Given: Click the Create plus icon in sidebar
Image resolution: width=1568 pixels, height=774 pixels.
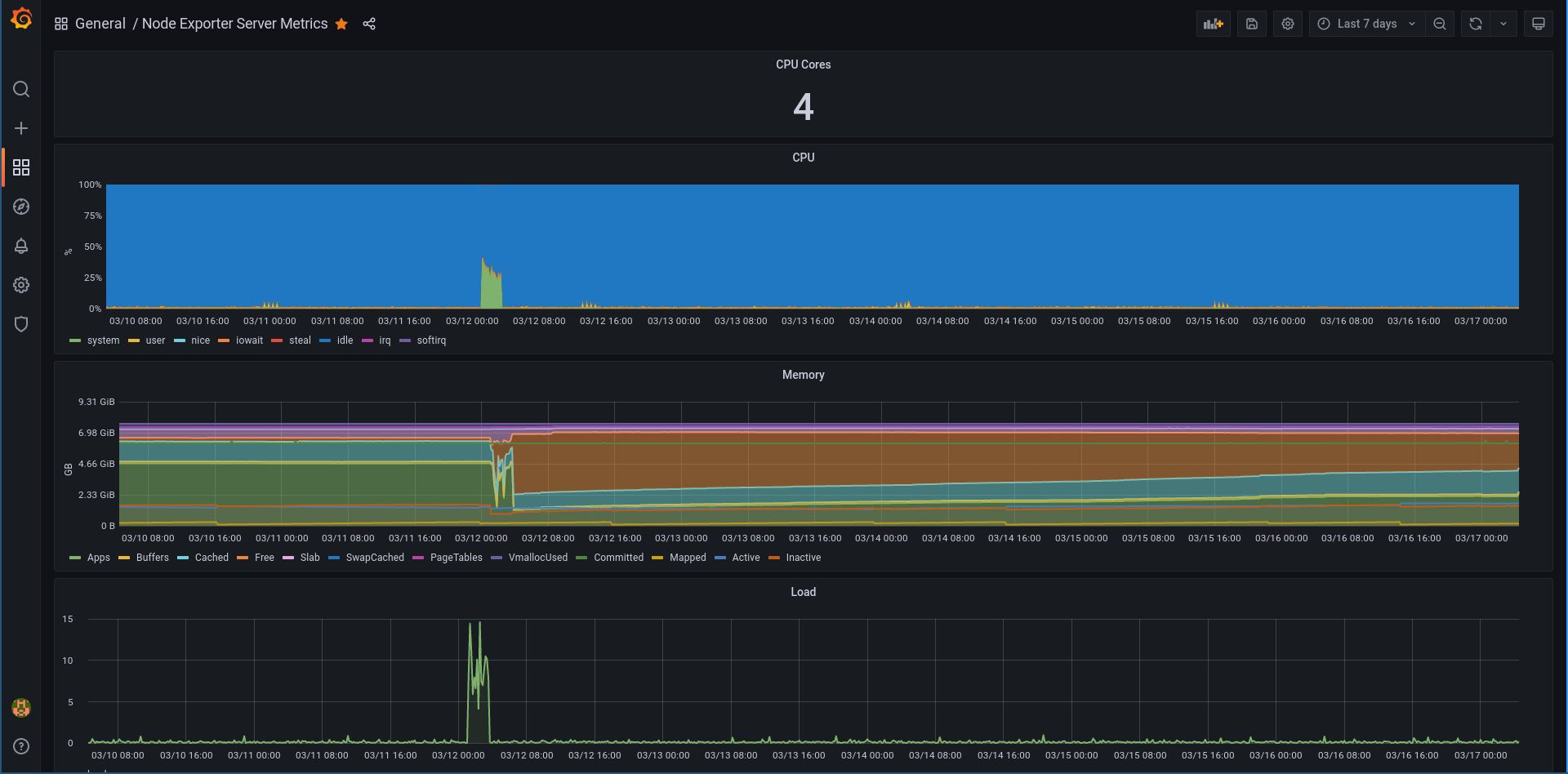Looking at the screenshot, I should (x=22, y=128).
